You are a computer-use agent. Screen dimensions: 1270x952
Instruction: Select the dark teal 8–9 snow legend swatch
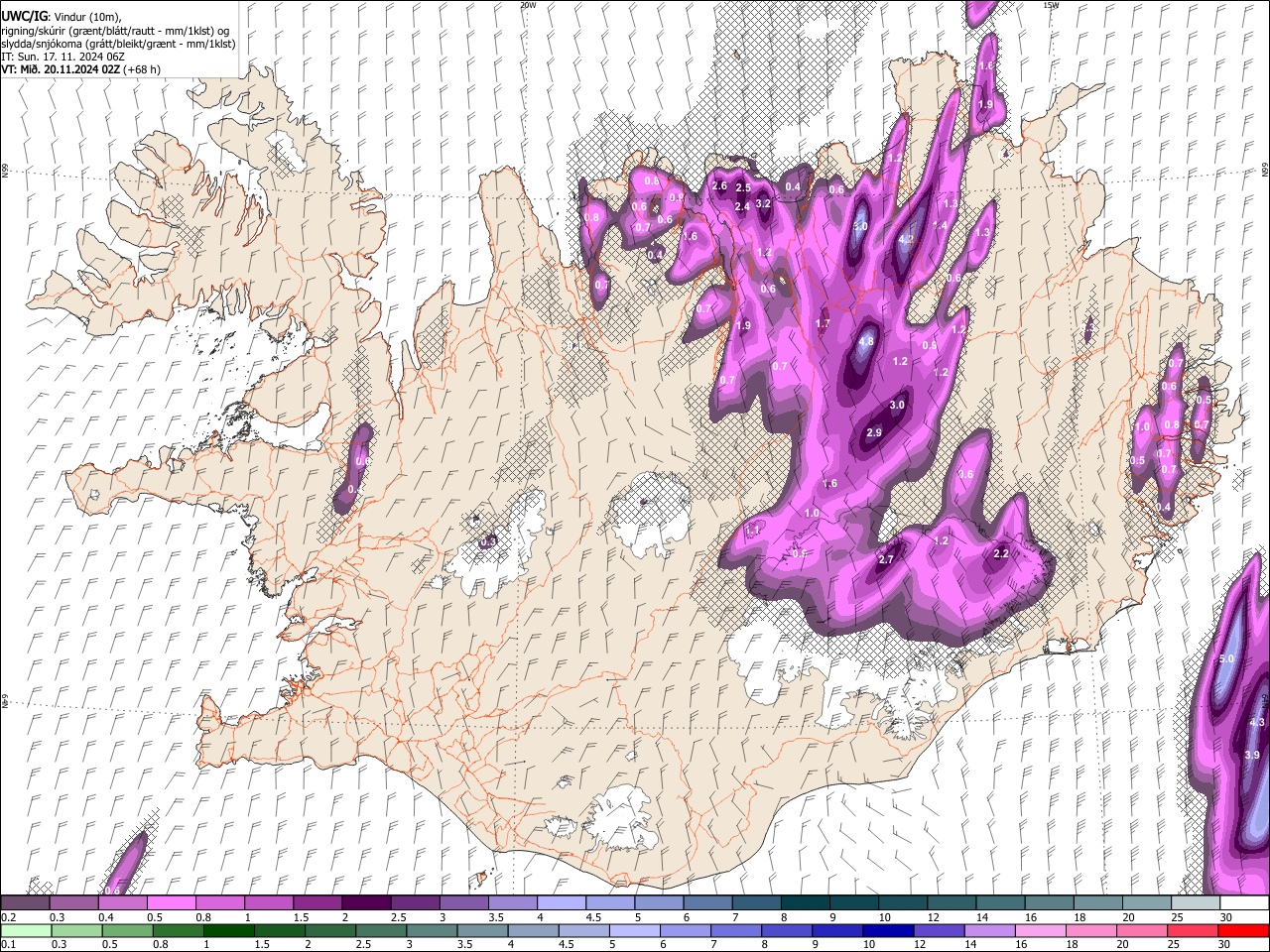(x=805, y=902)
